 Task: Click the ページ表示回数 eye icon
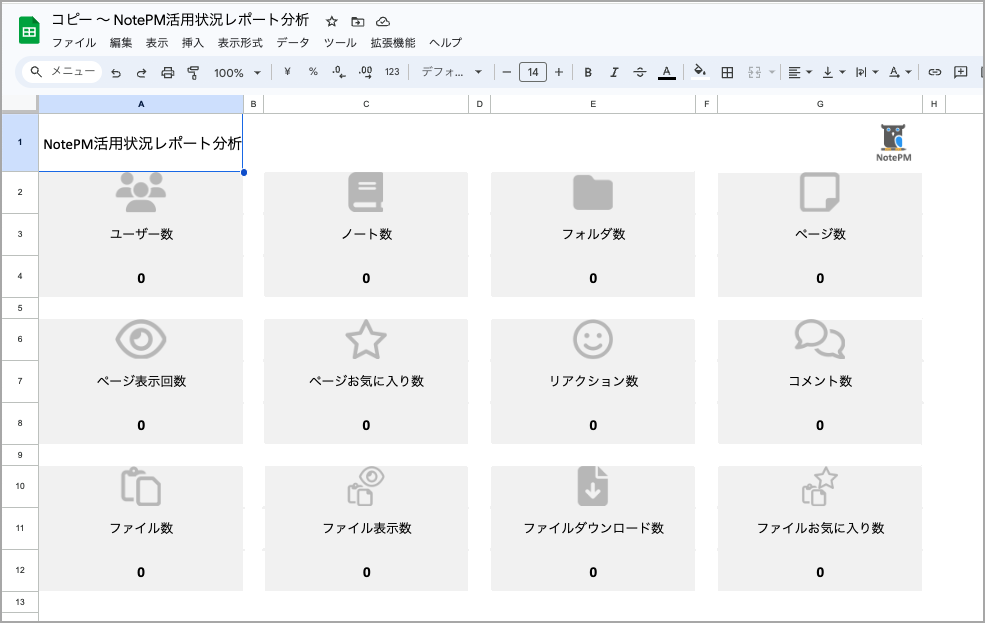click(x=141, y=339)
